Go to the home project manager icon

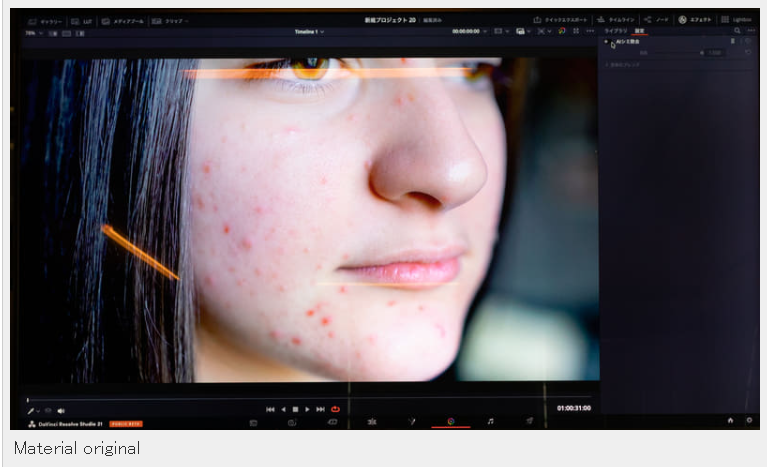pyautogui.click(x=730, y=420)
